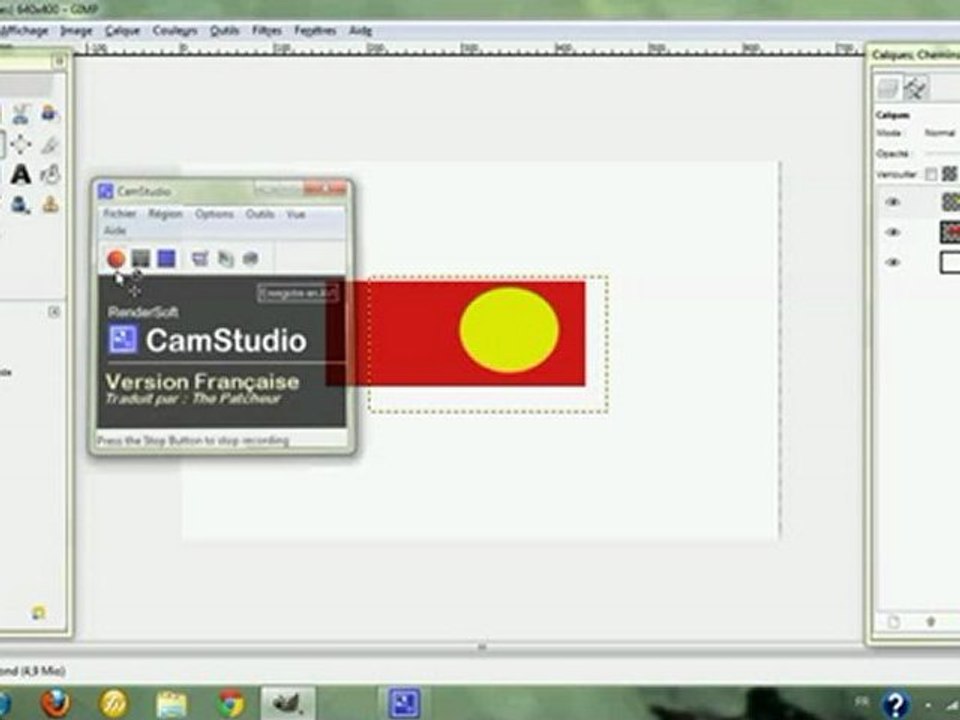Screen dimensions: 960x720
Task: Switch to the Layers tab in the dock
Action: [888, 88]
